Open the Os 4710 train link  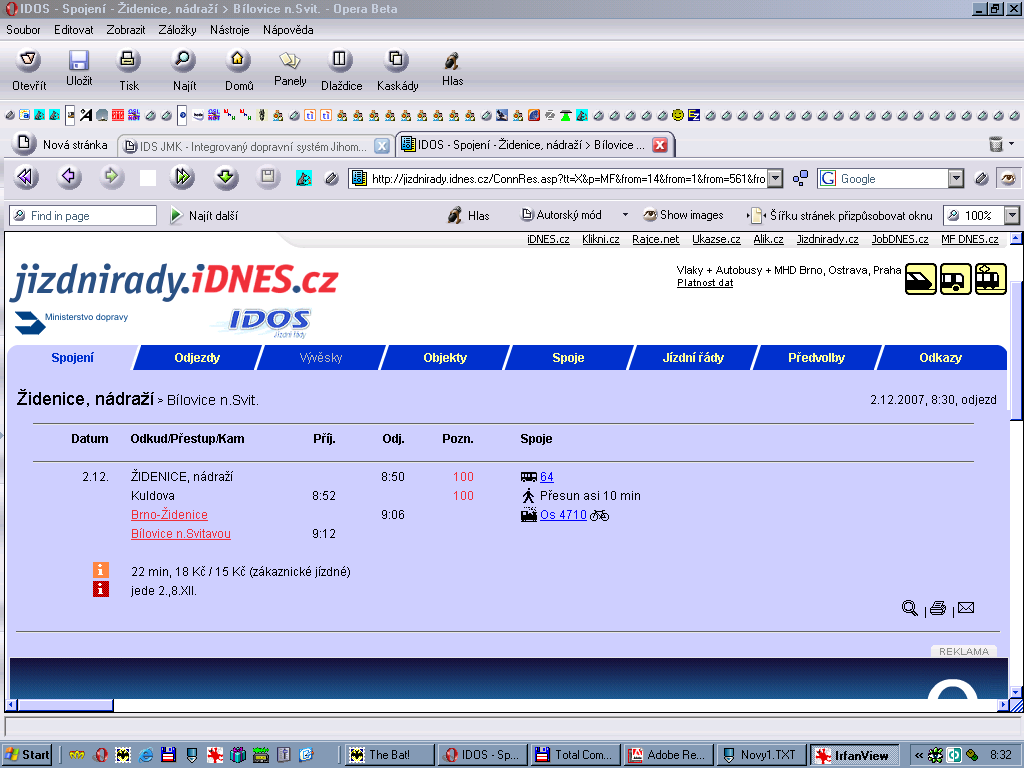[563, 515]
